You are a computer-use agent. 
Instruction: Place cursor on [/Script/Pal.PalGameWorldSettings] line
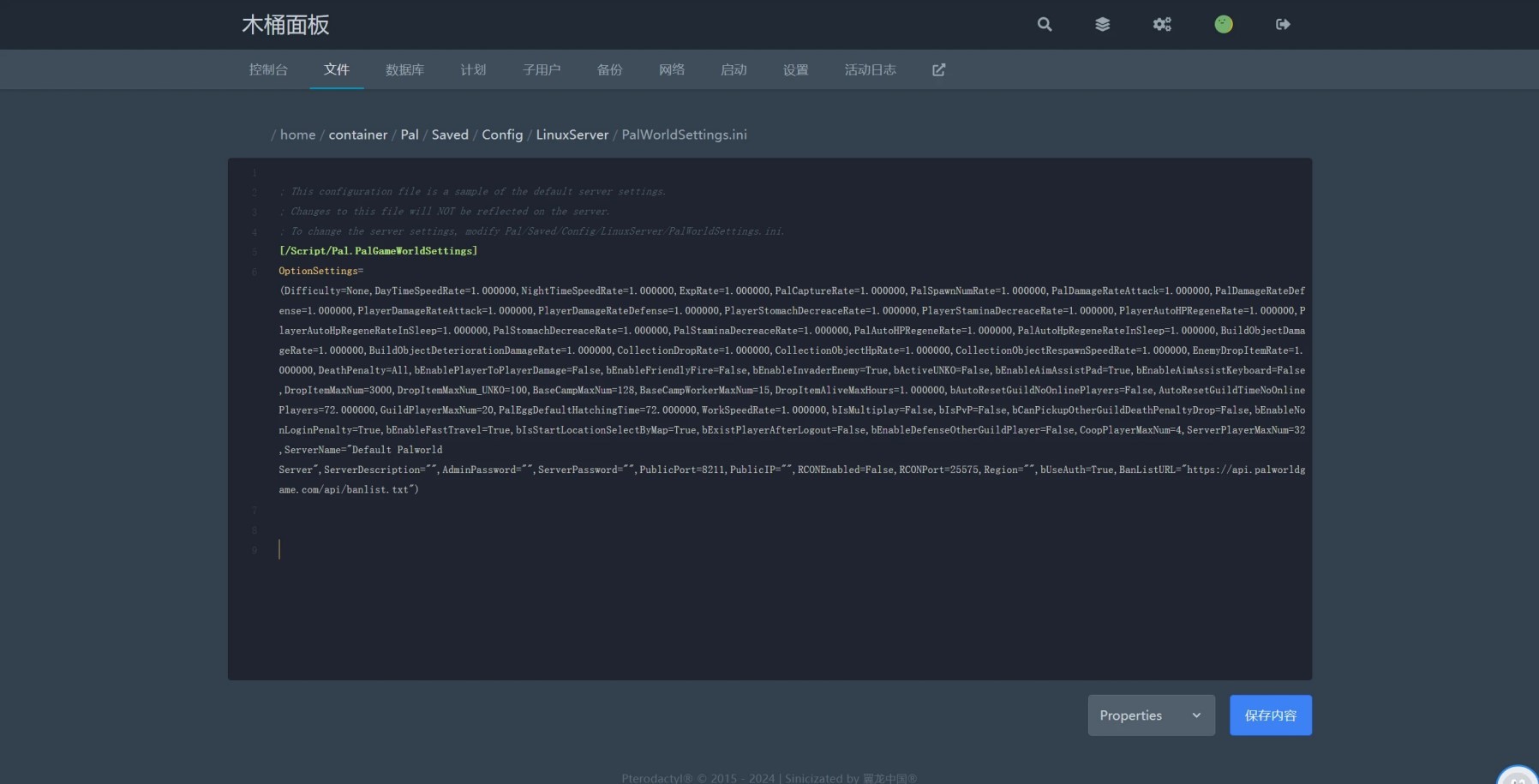[x=378, y=251]
